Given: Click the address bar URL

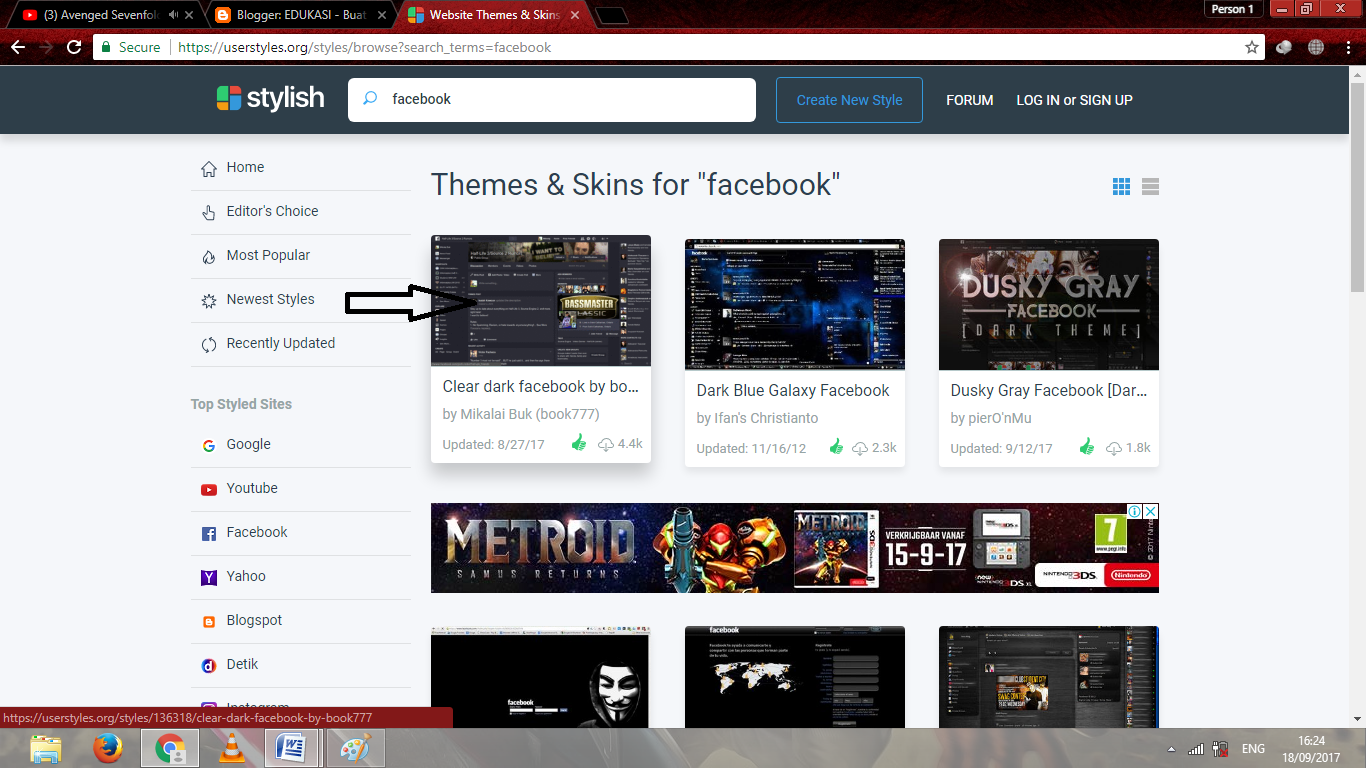Looking at the screenshot, I should 365,47.
